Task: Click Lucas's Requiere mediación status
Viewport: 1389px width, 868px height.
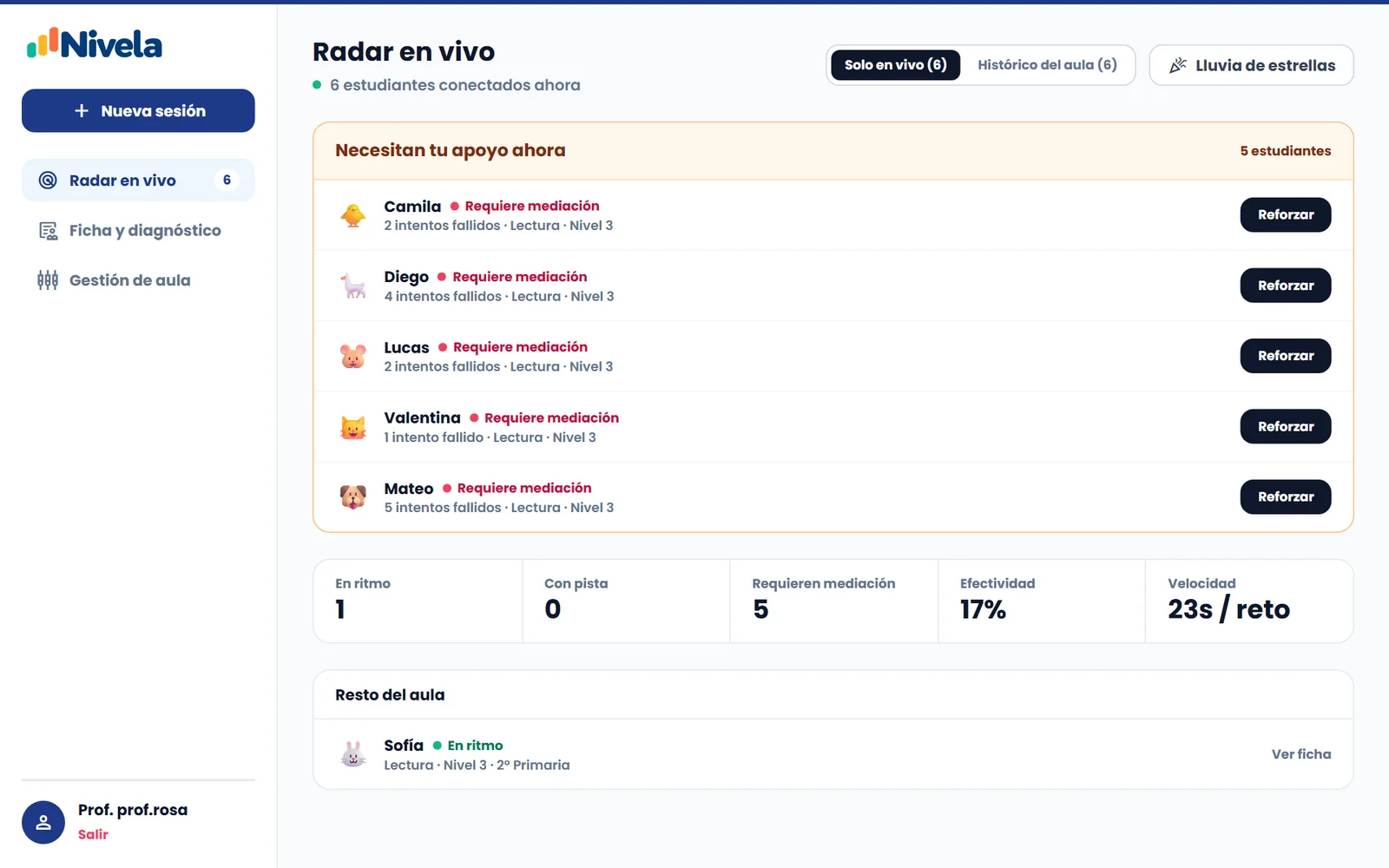Action: (x=513, y=347)
